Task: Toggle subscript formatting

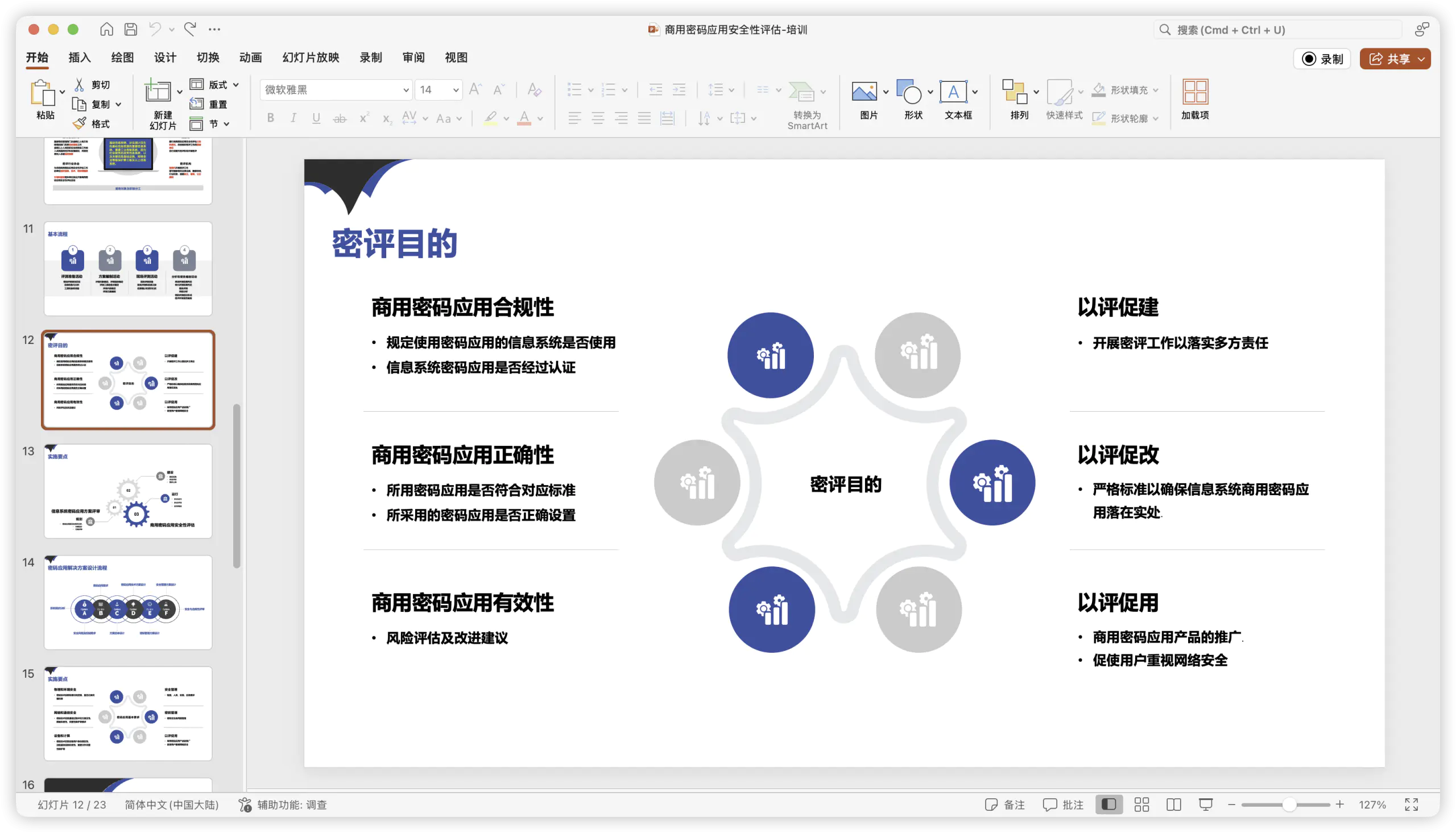Action: pyautogui.click(x=387, y=118)
